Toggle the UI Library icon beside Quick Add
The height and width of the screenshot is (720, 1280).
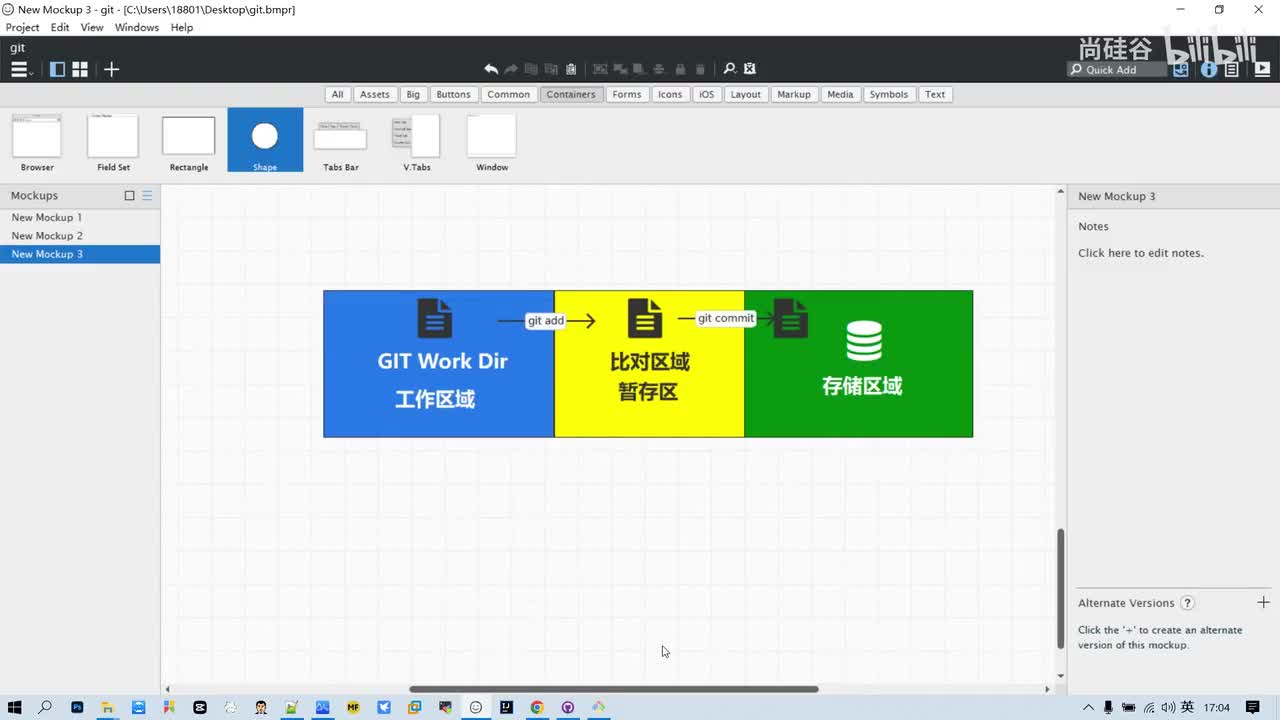click(x=1182, y=69)
